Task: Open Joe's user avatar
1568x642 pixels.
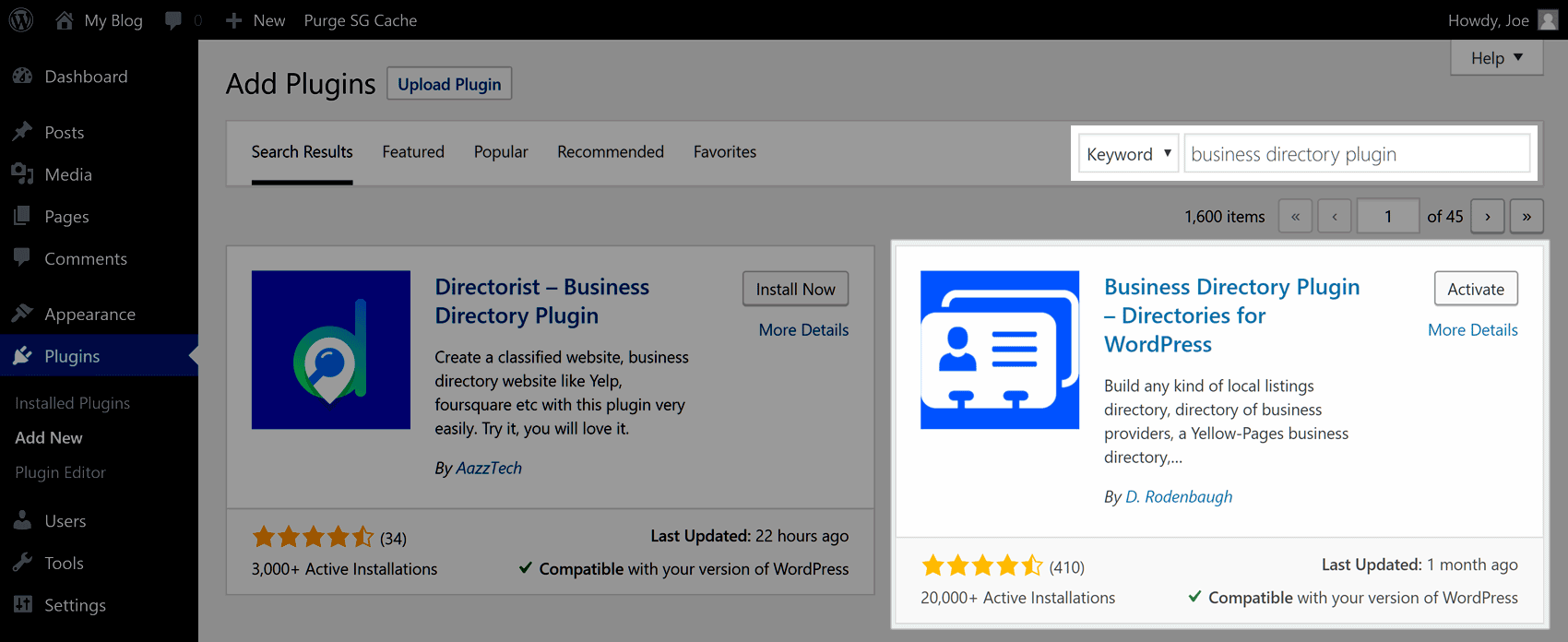Action: [x=1549, y=20]
